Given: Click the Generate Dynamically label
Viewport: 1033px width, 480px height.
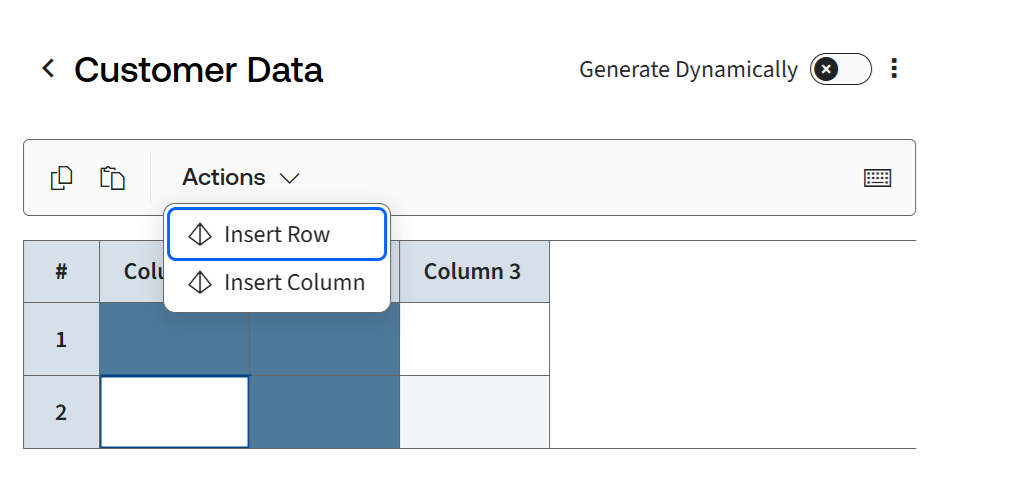Looking at the screenshot, I should click(688, 69).
